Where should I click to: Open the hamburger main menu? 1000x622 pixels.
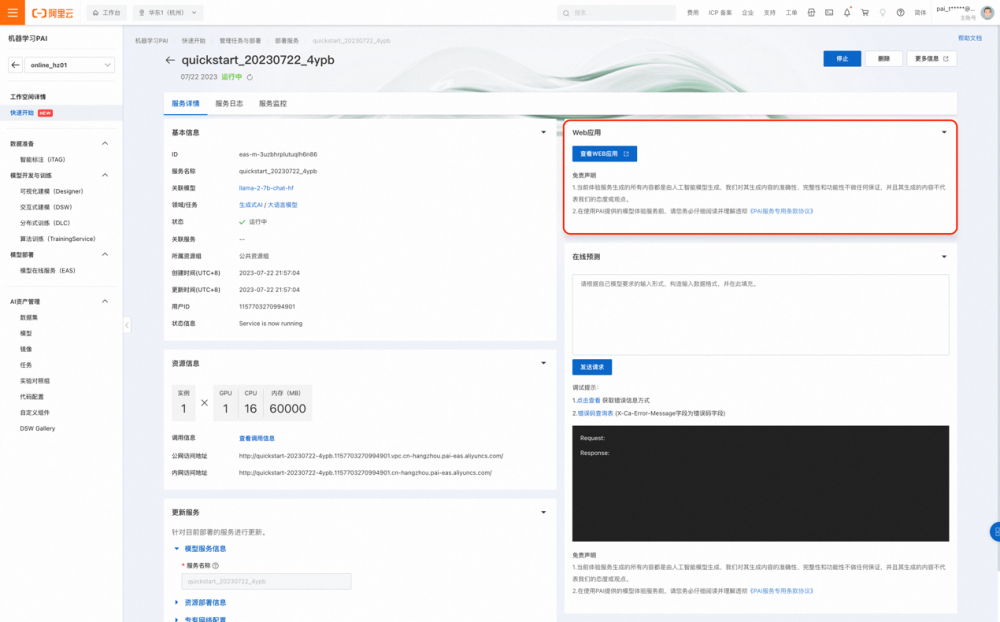(12, 12)
